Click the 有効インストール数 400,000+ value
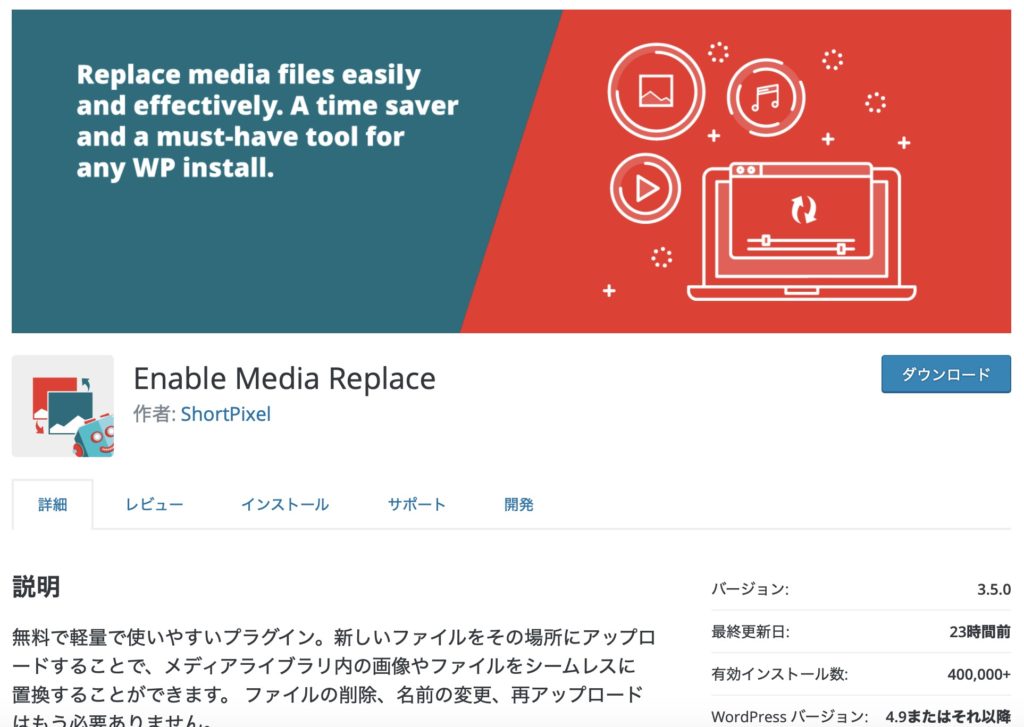1024x727 pixels. pyautogui.click(x=978, y=674)
